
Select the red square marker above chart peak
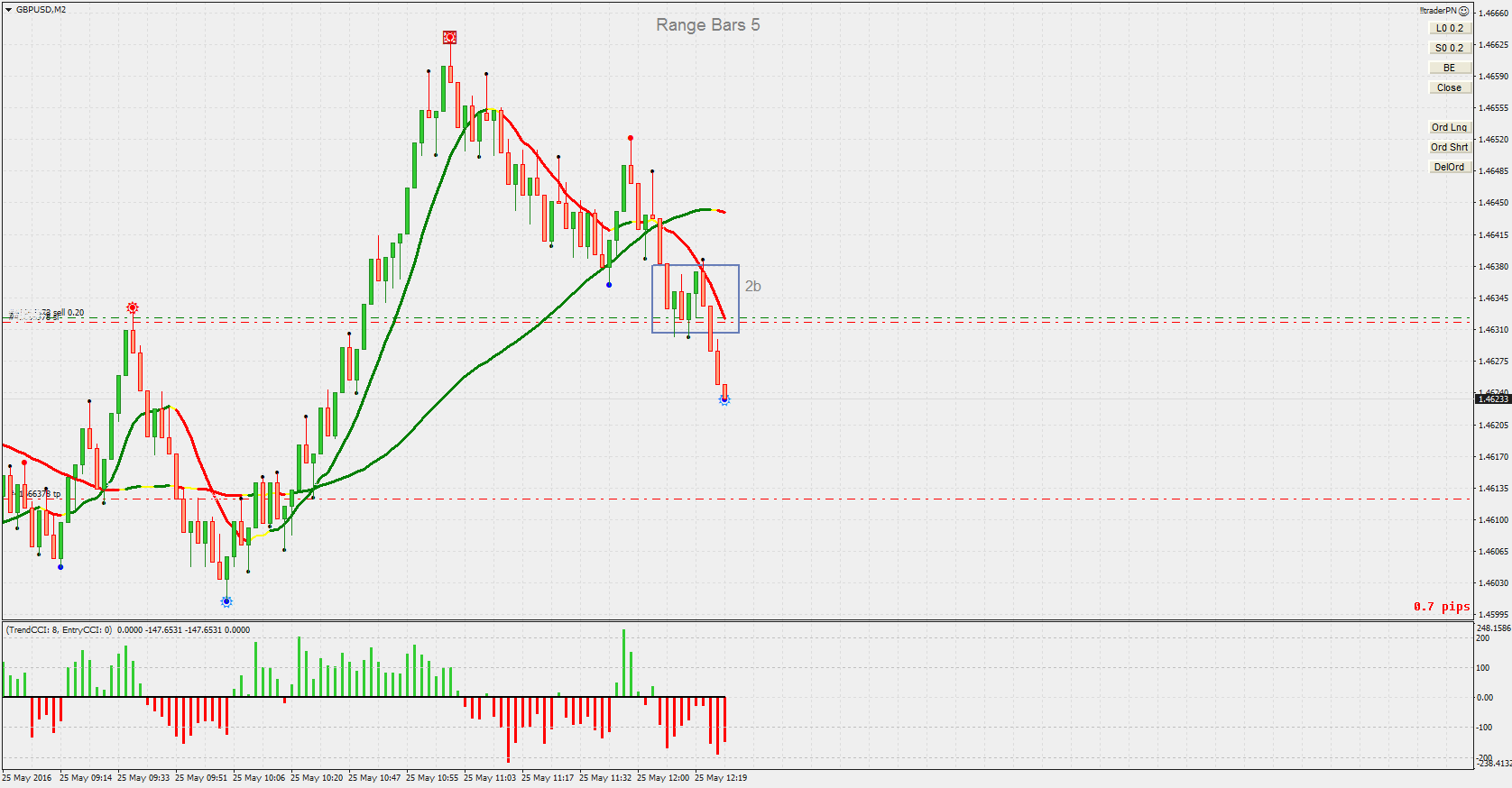pyautogui.click(x=449, y=37)
